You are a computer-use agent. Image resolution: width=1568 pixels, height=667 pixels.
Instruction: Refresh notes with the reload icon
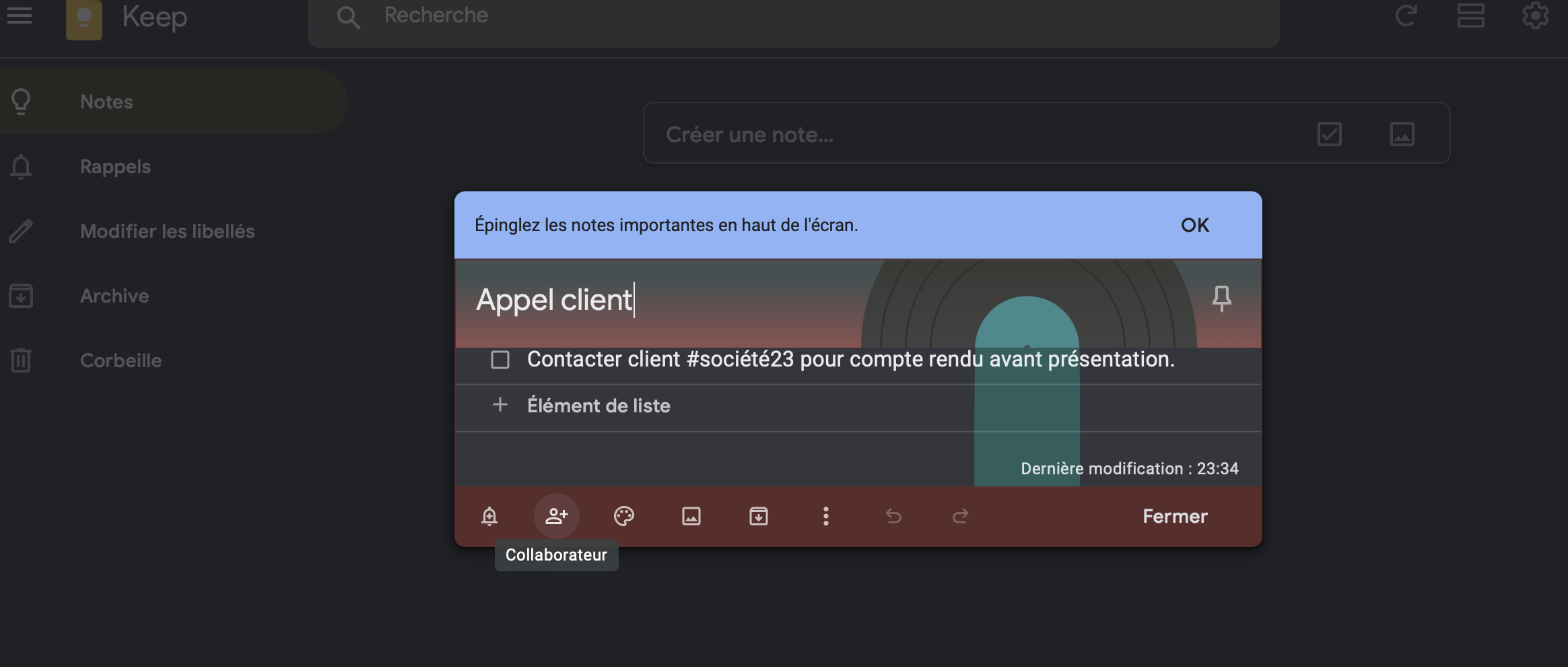[1406, 15]
